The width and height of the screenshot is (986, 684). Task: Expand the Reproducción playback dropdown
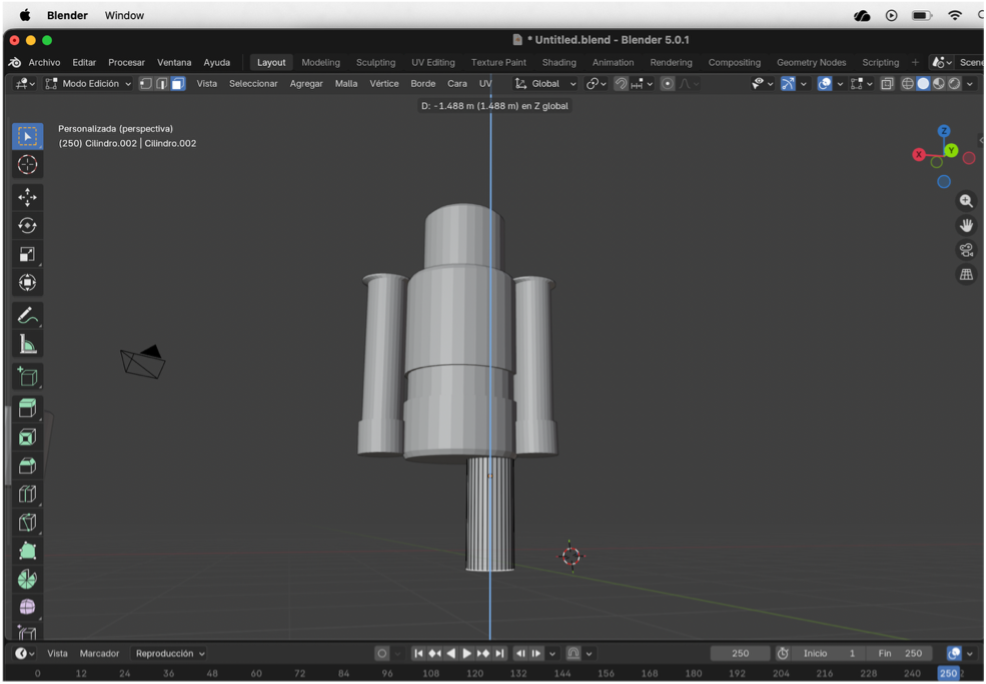point(170,653)
